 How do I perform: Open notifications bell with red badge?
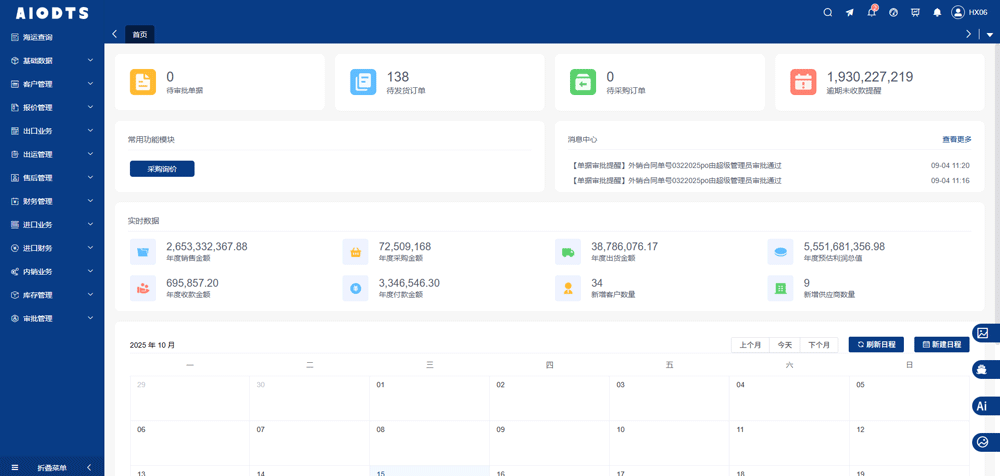pyautogui.click(x=871, y=12)
